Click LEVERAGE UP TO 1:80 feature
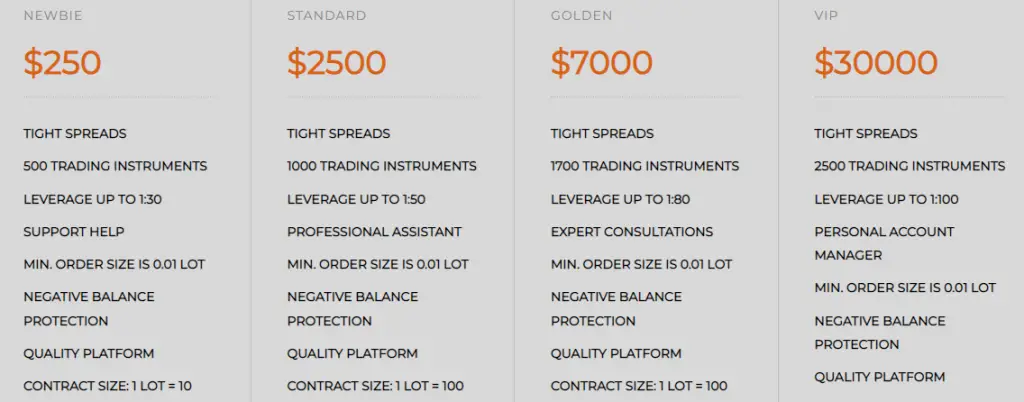This screenshot has width=1024, height=402. click(x=620, y=199)
